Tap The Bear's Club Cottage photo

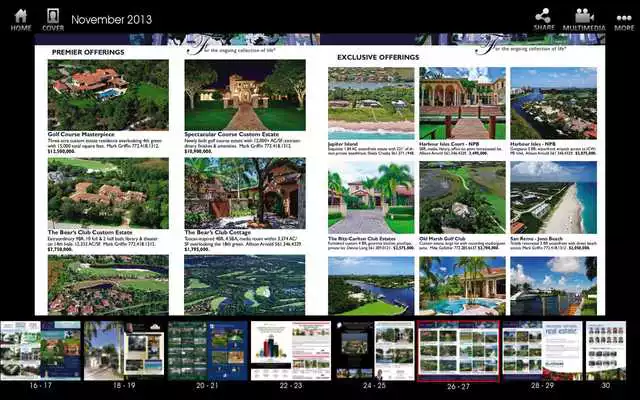245,193
